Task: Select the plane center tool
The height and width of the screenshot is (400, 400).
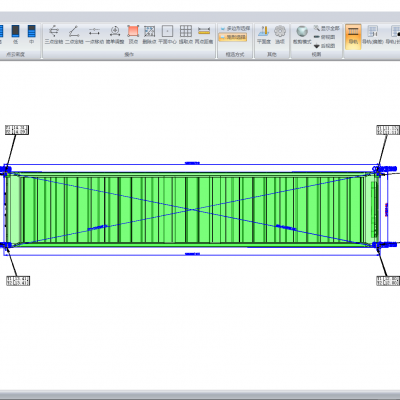Action: click(x=167, y=35)
